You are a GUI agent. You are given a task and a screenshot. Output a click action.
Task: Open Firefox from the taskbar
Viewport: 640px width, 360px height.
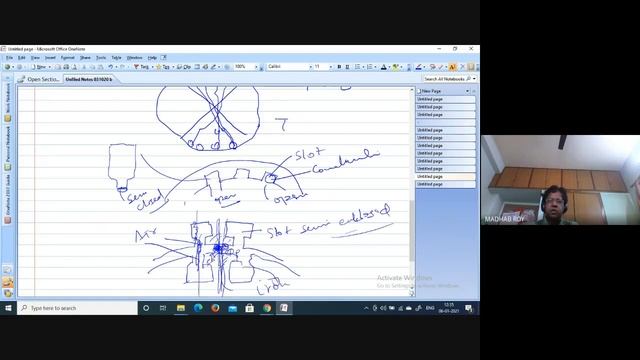[216, 308]
